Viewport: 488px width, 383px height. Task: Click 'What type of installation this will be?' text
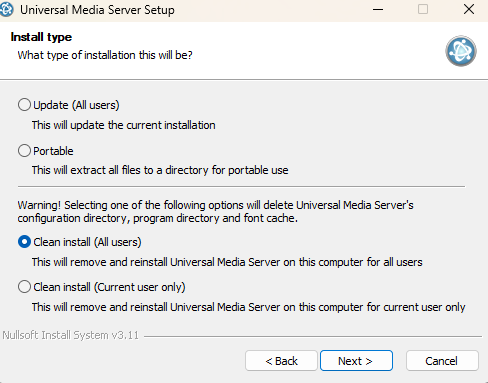tap(105, 55)
